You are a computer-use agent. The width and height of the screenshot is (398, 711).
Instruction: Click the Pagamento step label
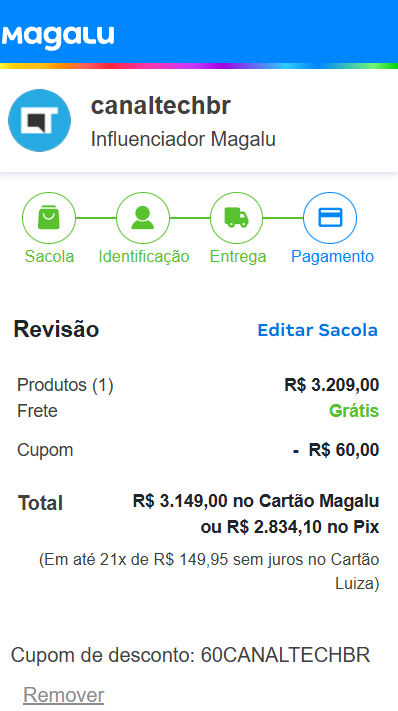pyautogui.click(x=332, y=257)
